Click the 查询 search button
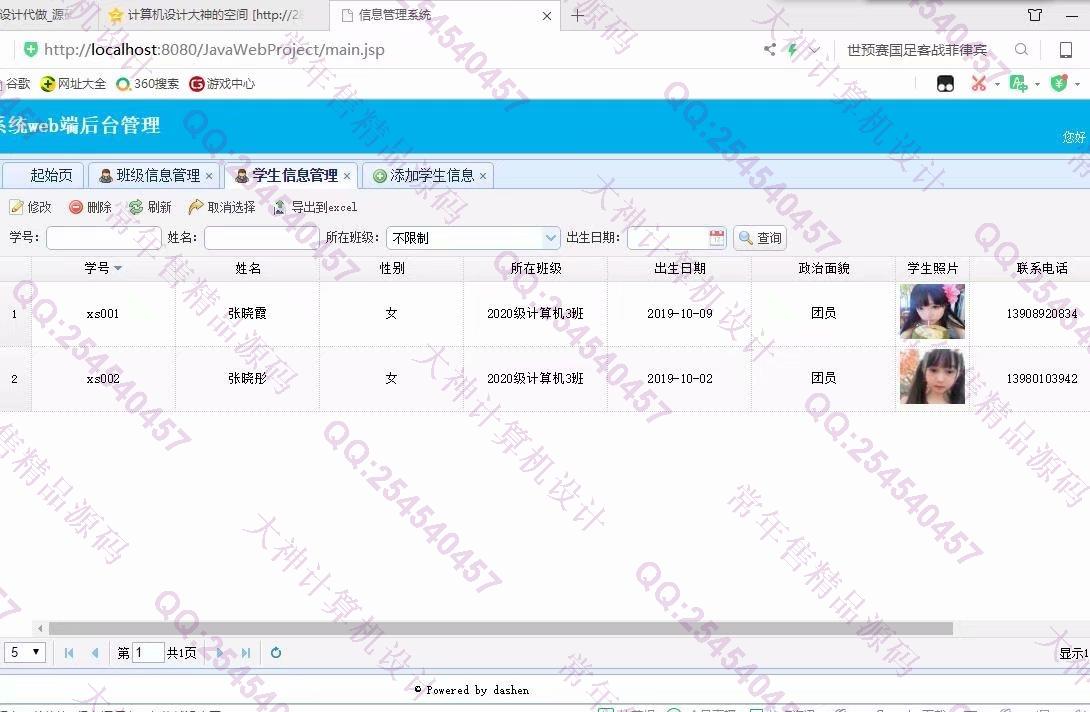The image size is (1090, 712). pyautogui.click(x=760, y=238)
